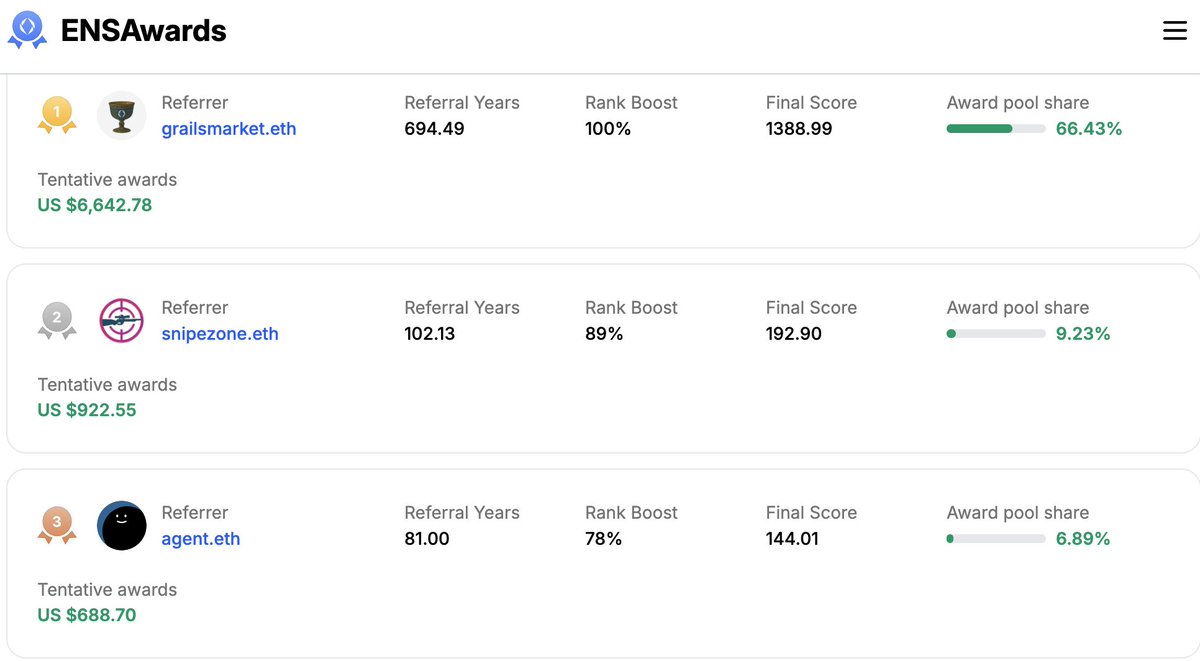This screenshot has width=1200, height=661.
Task: Click the 66.43% award pool progress bar
Action: click(x=996, y=129)
